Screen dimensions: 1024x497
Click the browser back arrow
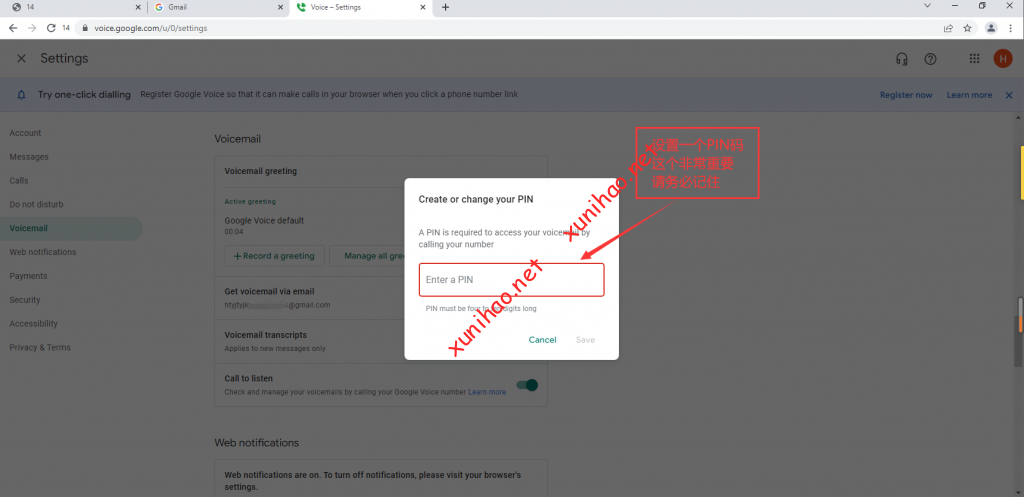pyautogui.click(x=13, y=28)
